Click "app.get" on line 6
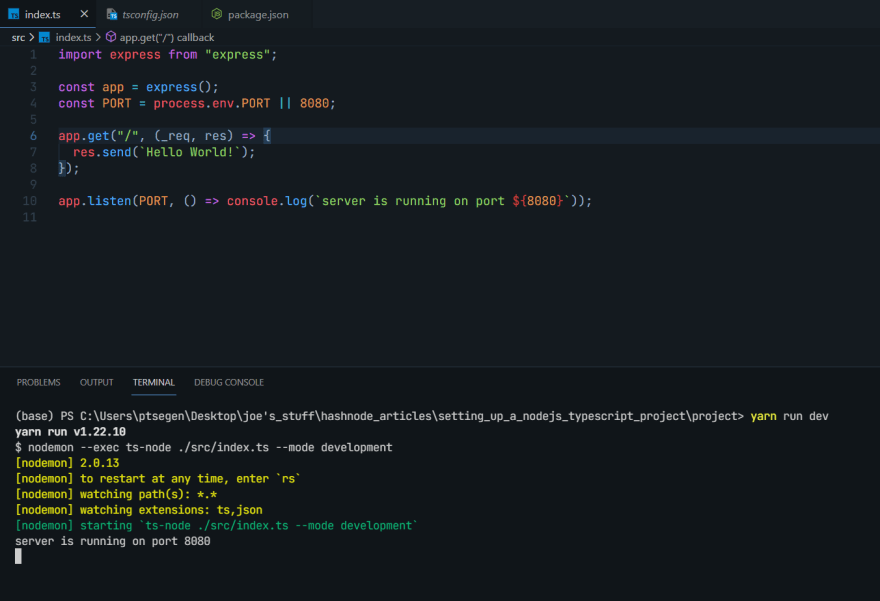Viewport: 880px width, 601px height. point(84,136)
